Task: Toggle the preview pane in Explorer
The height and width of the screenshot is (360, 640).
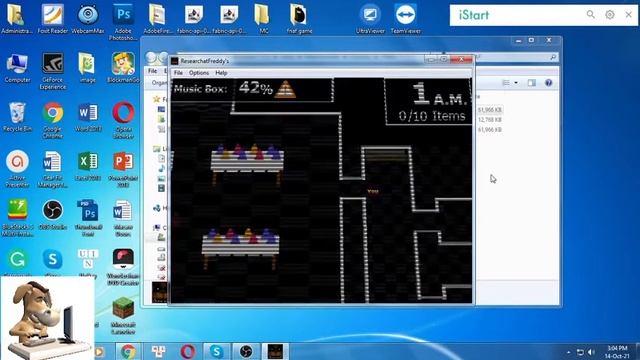Action: [531, 83]
